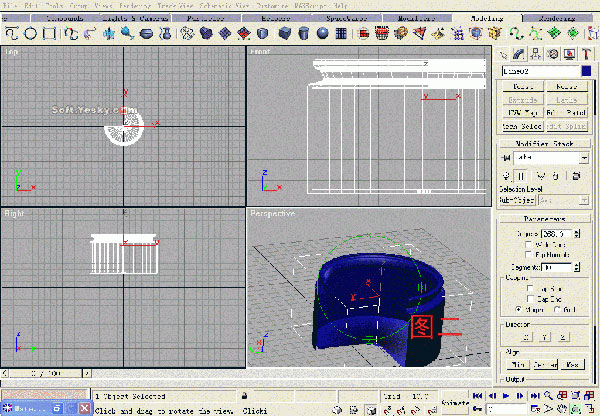
Task: Switch to the Particles tab
Action: (205, 18)
